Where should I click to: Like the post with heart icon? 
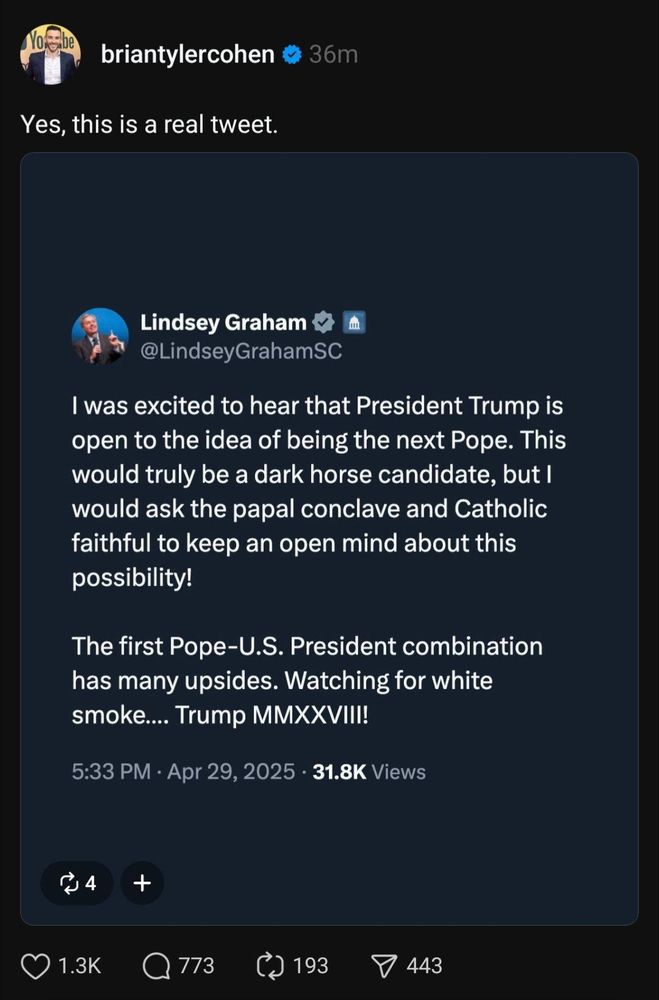coord(35,966)
